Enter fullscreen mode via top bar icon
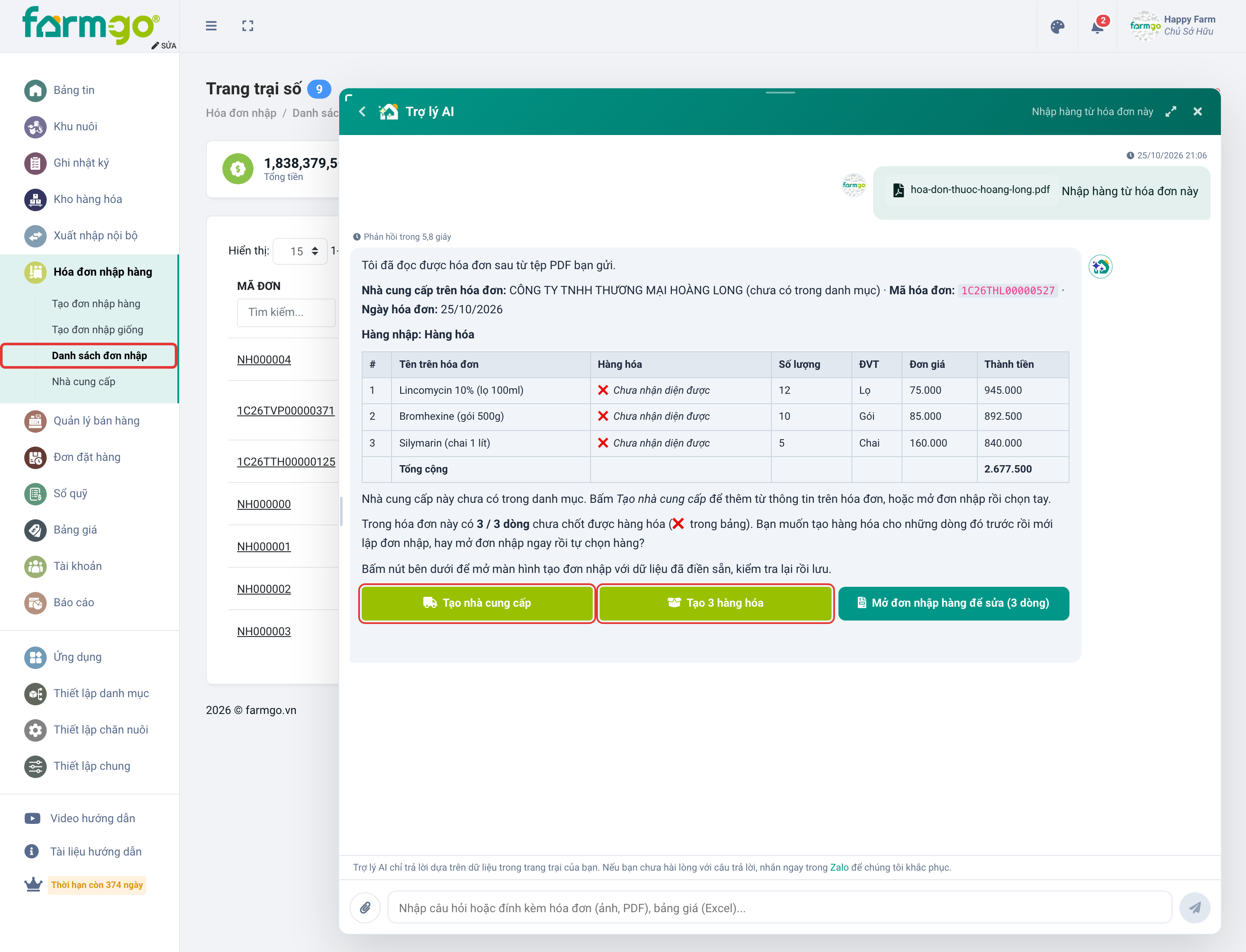This screenshot has height=952, width=1246. click(247, 26)
